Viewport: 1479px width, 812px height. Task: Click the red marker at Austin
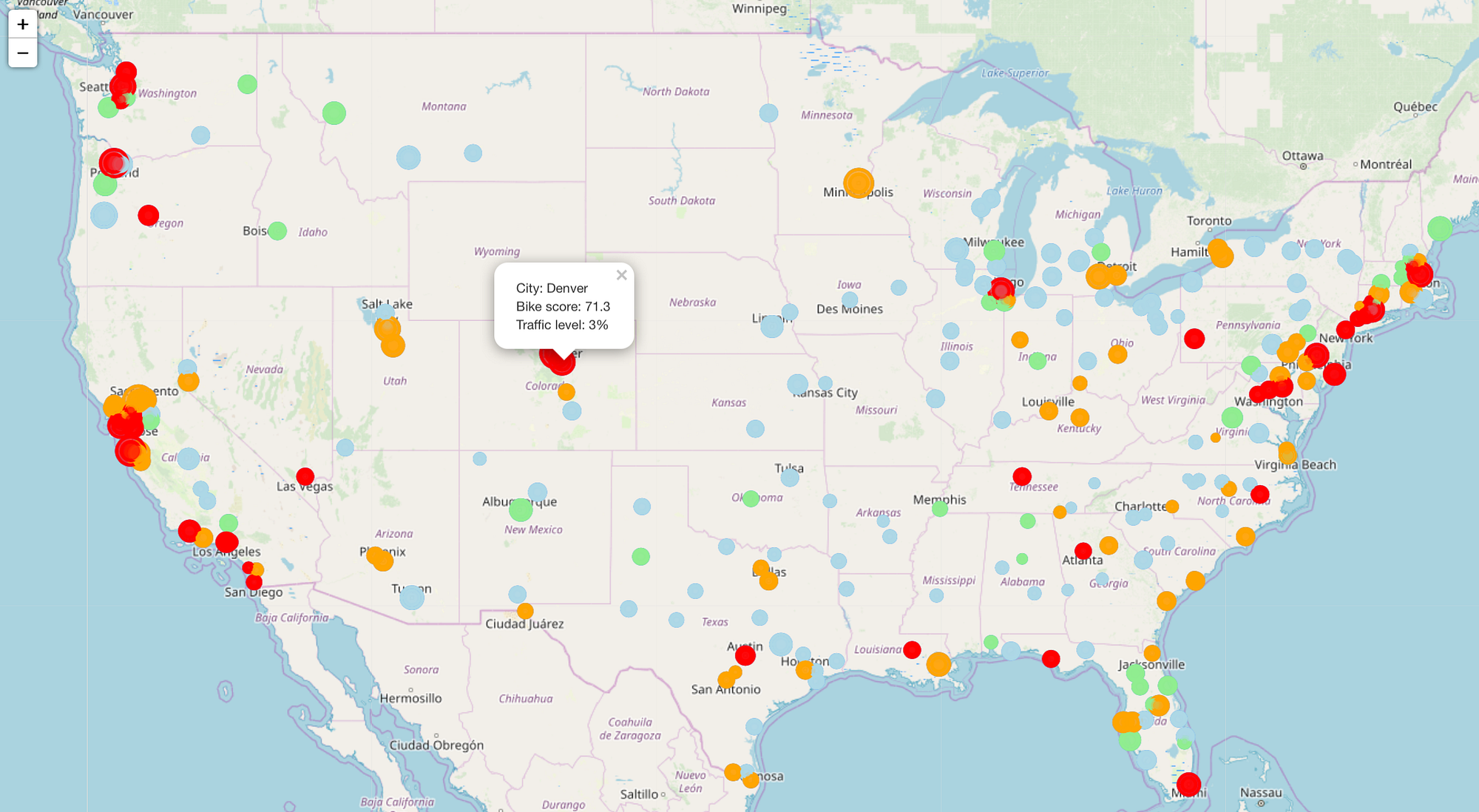(745, 654)
